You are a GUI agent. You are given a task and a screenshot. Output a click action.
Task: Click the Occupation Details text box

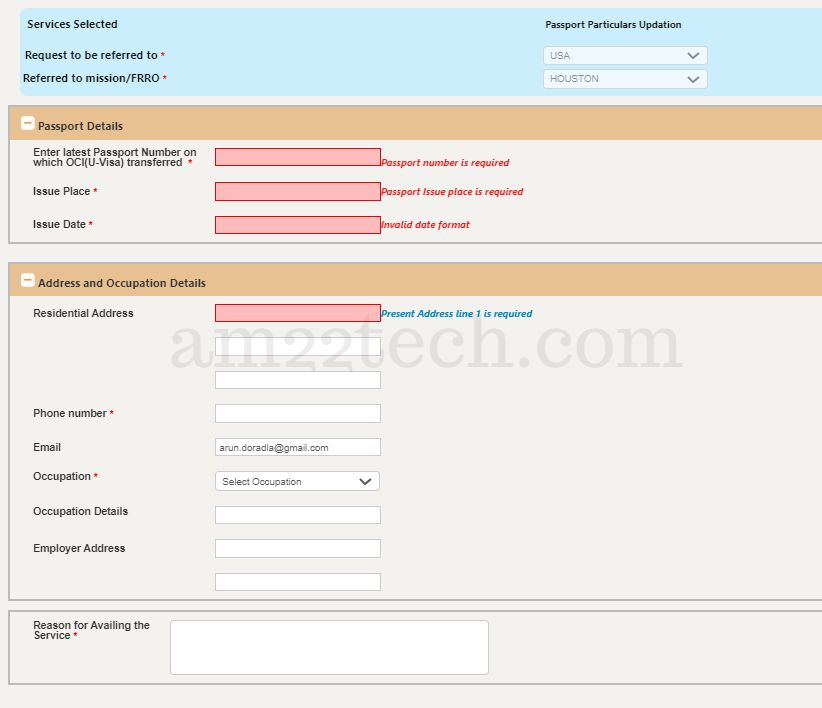click(x=297, y=514)
